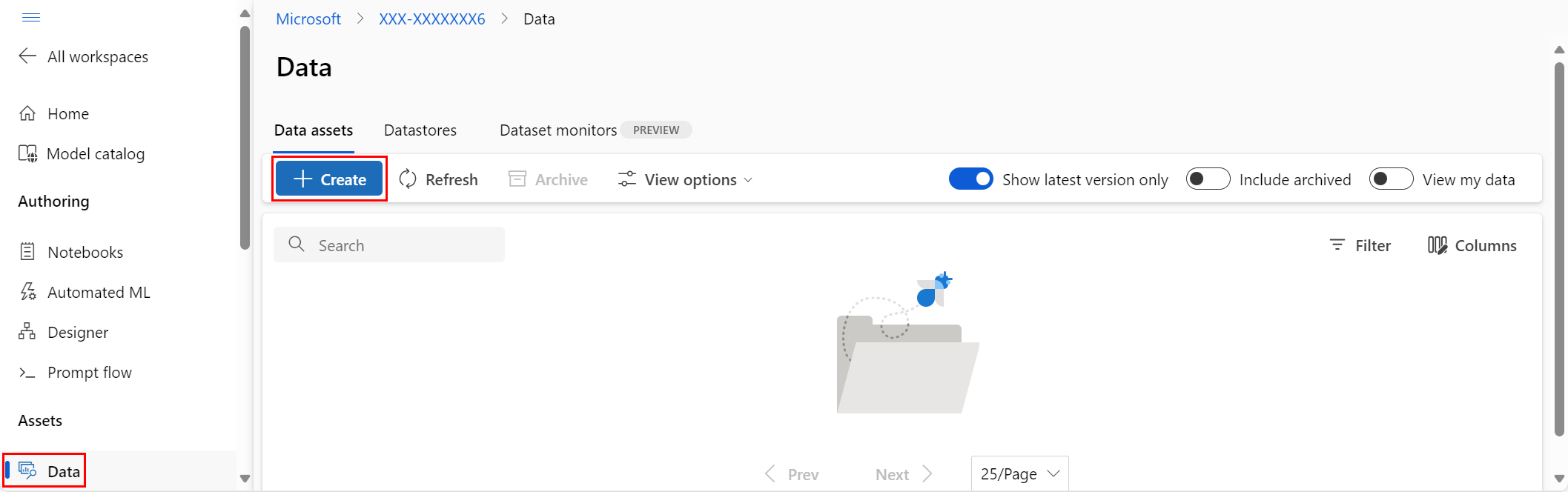Open the Designer from the sidebar
Screen dimensions: 1568x492
78,332
